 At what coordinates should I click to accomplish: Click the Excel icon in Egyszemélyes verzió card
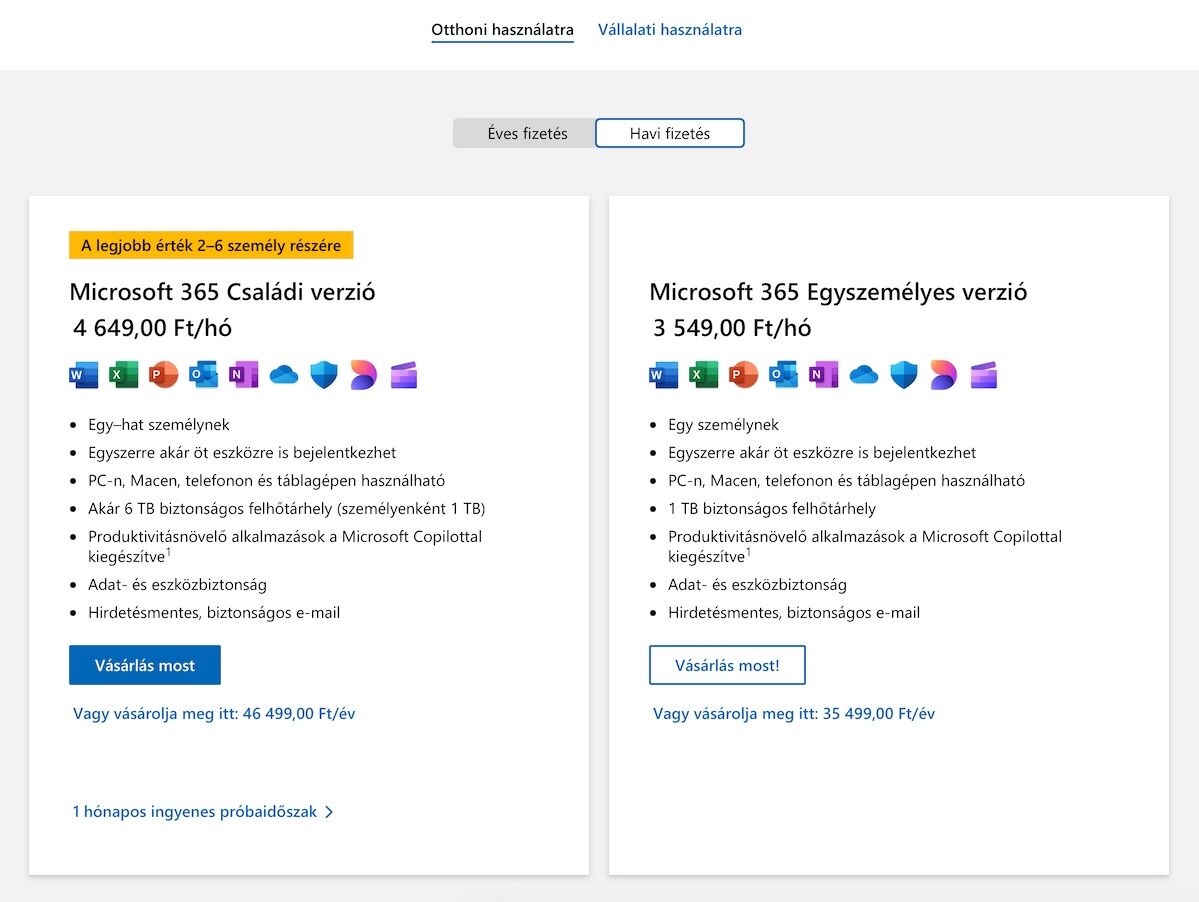tap(703, 375)
